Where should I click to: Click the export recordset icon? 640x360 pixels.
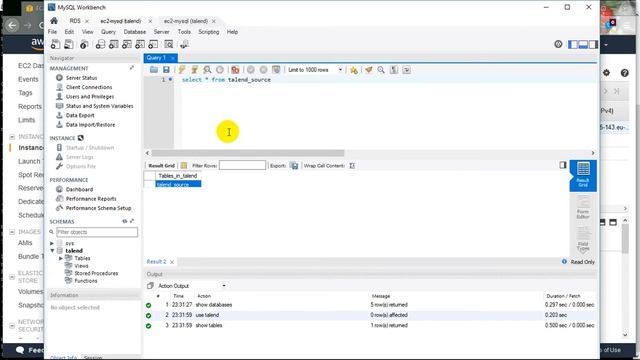tap(294, 165)
